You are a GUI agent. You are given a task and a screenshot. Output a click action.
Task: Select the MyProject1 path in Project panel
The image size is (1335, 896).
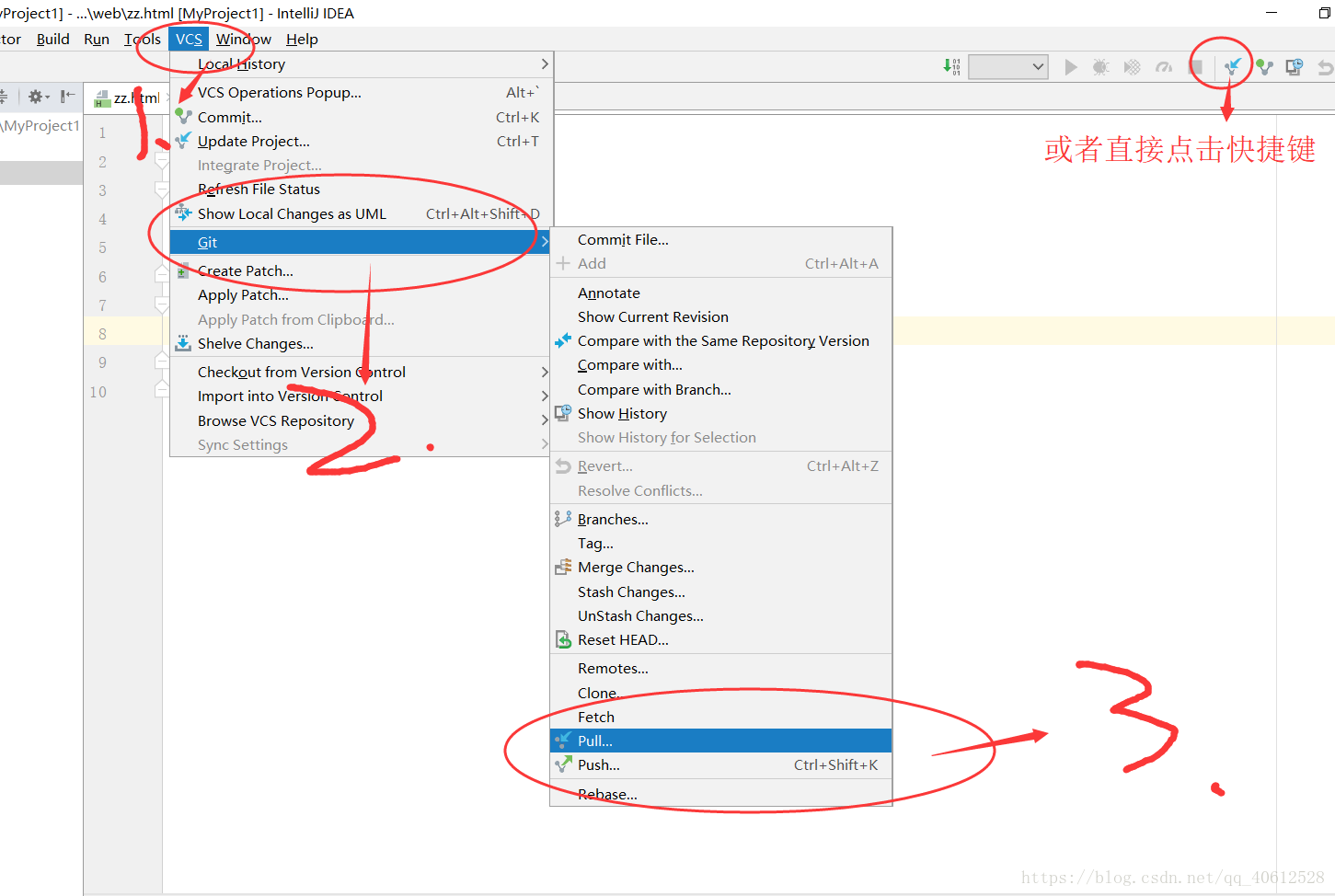[x=40, y=125]
